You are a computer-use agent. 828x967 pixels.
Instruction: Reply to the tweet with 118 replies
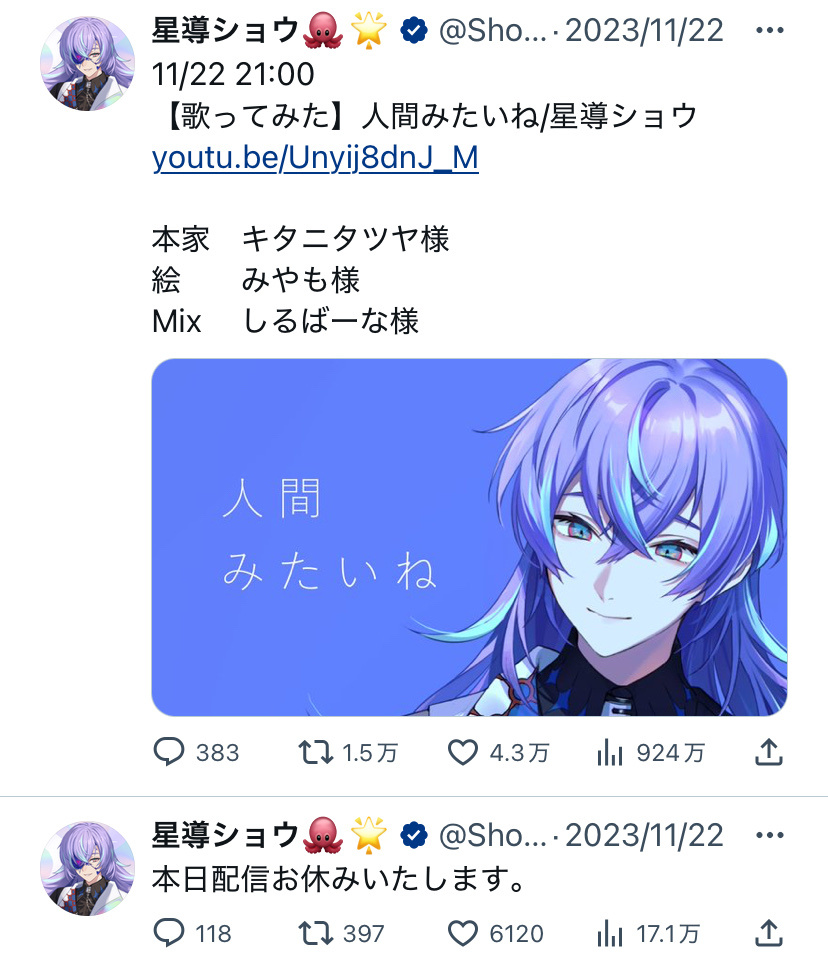tap(168, 933)
